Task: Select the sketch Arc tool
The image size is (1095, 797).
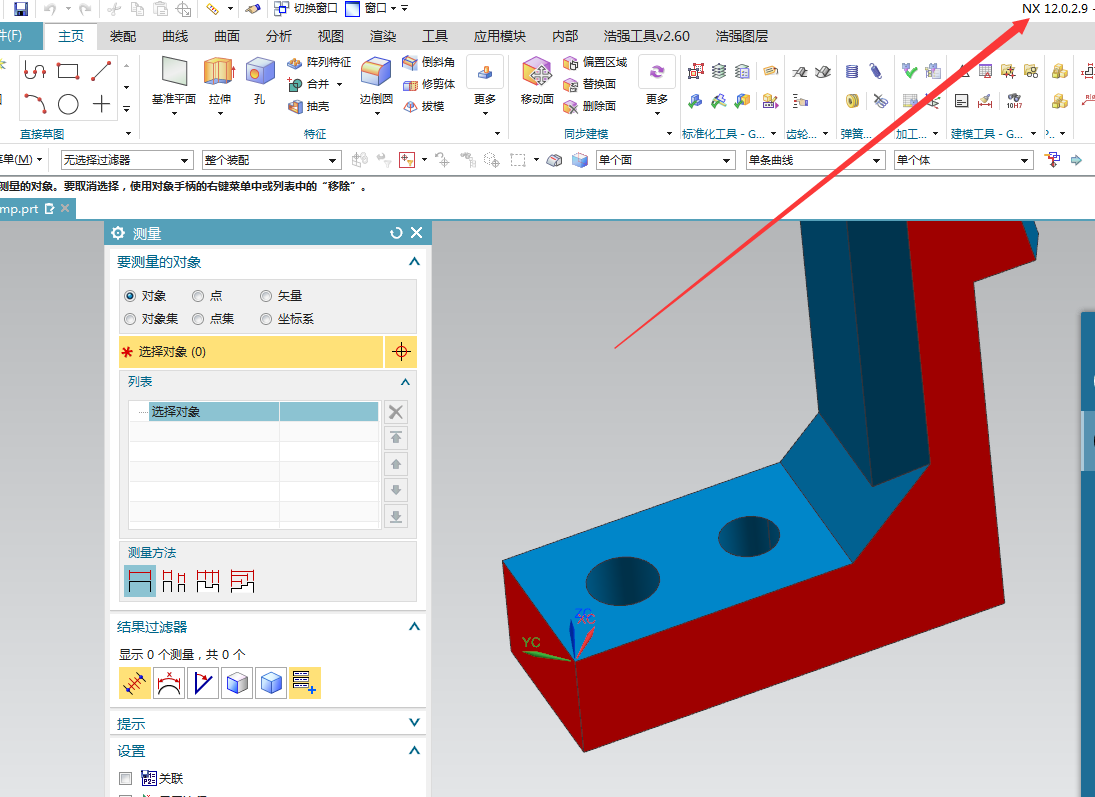Action: coord(34,104)
